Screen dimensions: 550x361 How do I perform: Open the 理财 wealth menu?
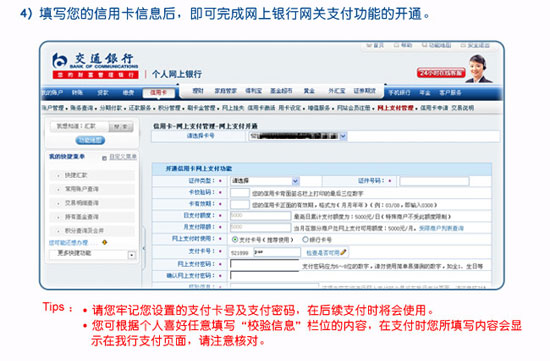[x=198, y=91]
